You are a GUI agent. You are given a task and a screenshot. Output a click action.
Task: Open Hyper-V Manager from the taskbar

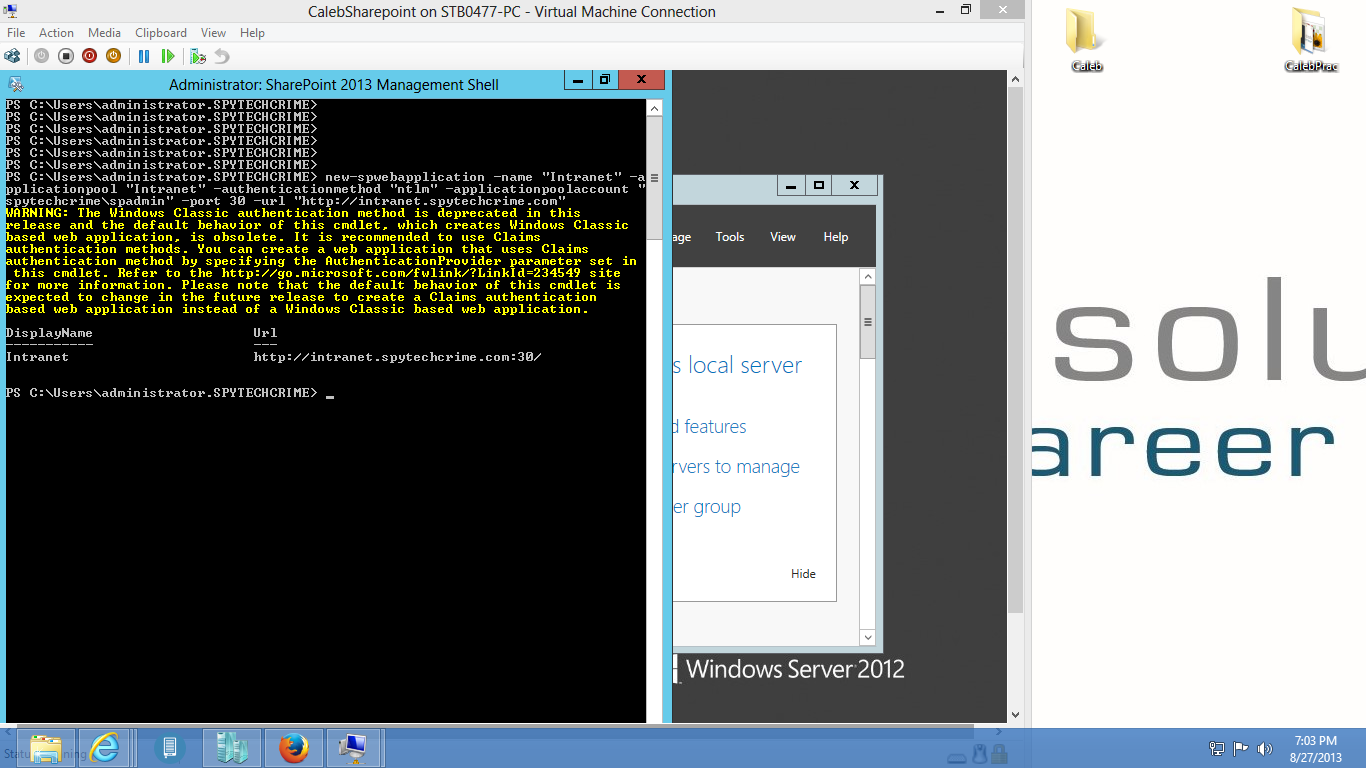232,748
